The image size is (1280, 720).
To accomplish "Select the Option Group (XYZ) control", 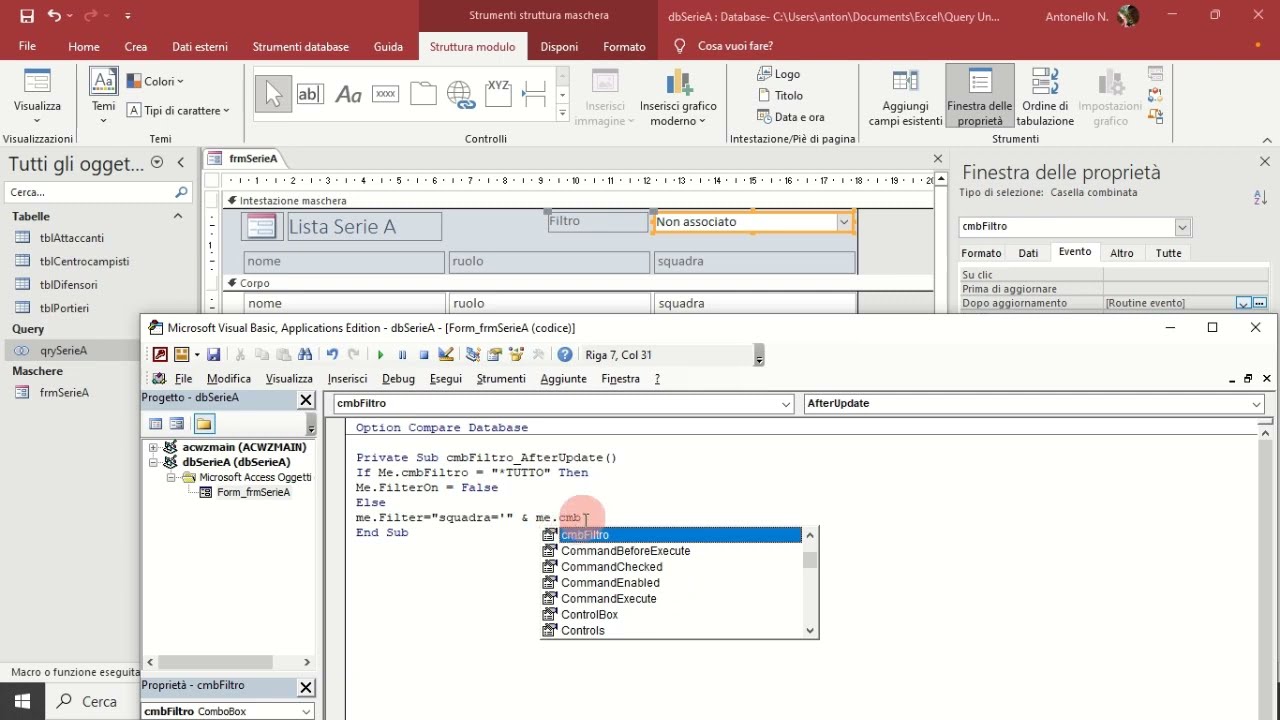I will coord(498,94).
